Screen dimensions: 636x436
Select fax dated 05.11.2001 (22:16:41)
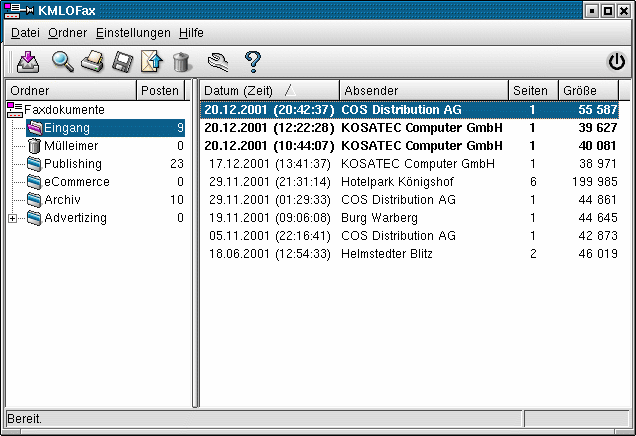410,236
